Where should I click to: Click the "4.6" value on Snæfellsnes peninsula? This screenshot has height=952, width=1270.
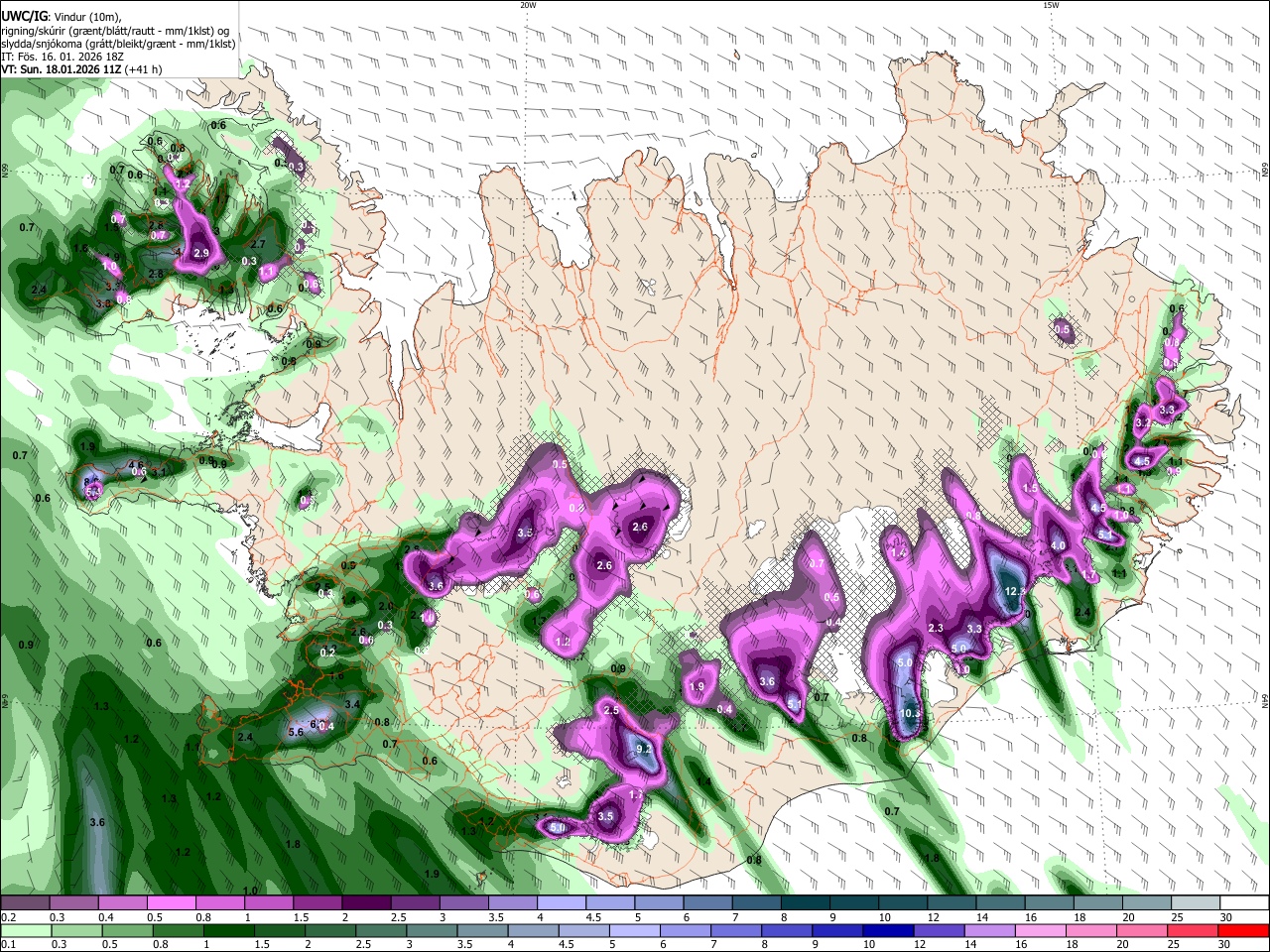point(136,464)
